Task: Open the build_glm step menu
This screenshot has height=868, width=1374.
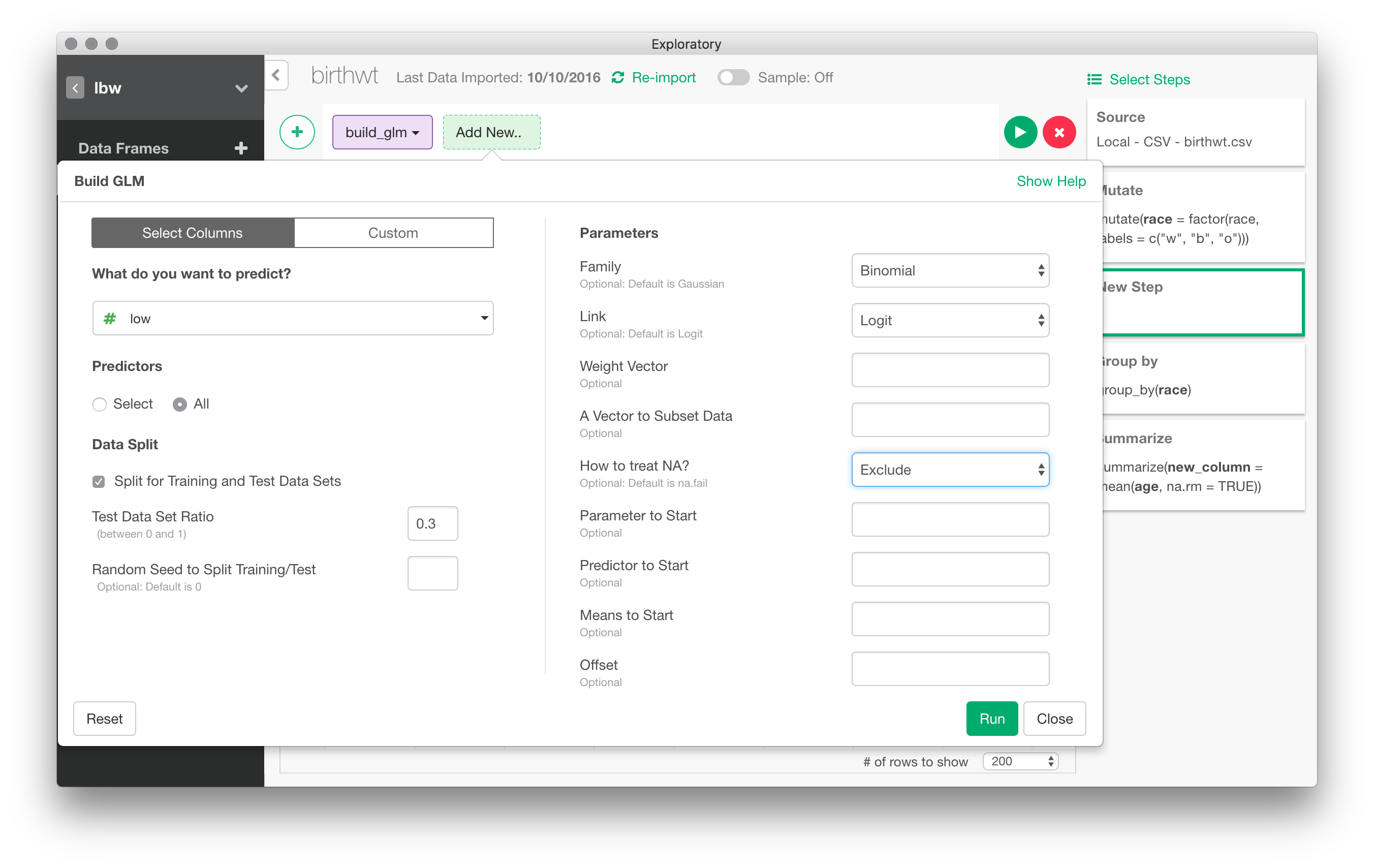Action: (382, 133)
